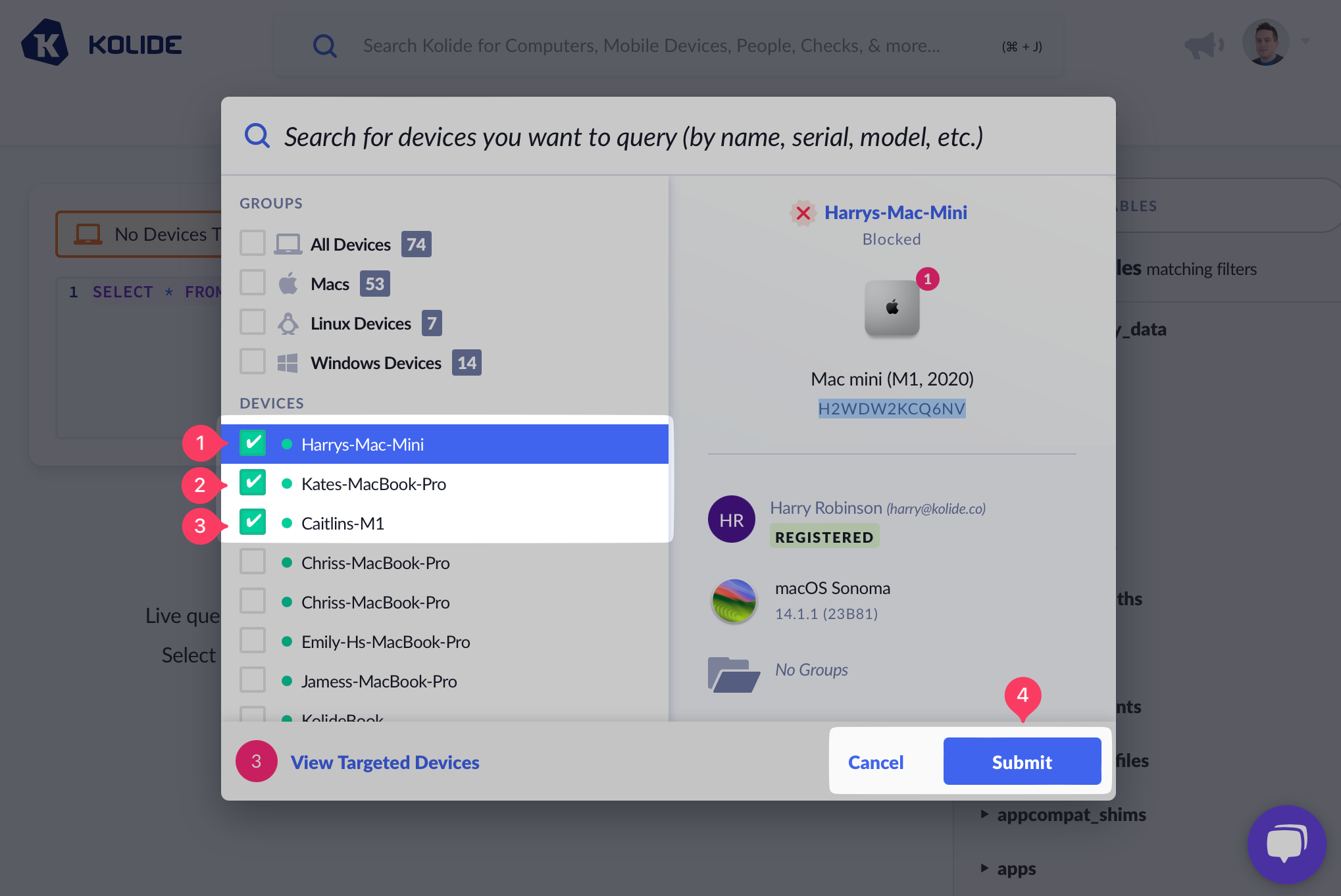Check the Emily-Hs-MacBook-Pro checkbox
This screenshot has height=896, width=1341.
[253, 641]
